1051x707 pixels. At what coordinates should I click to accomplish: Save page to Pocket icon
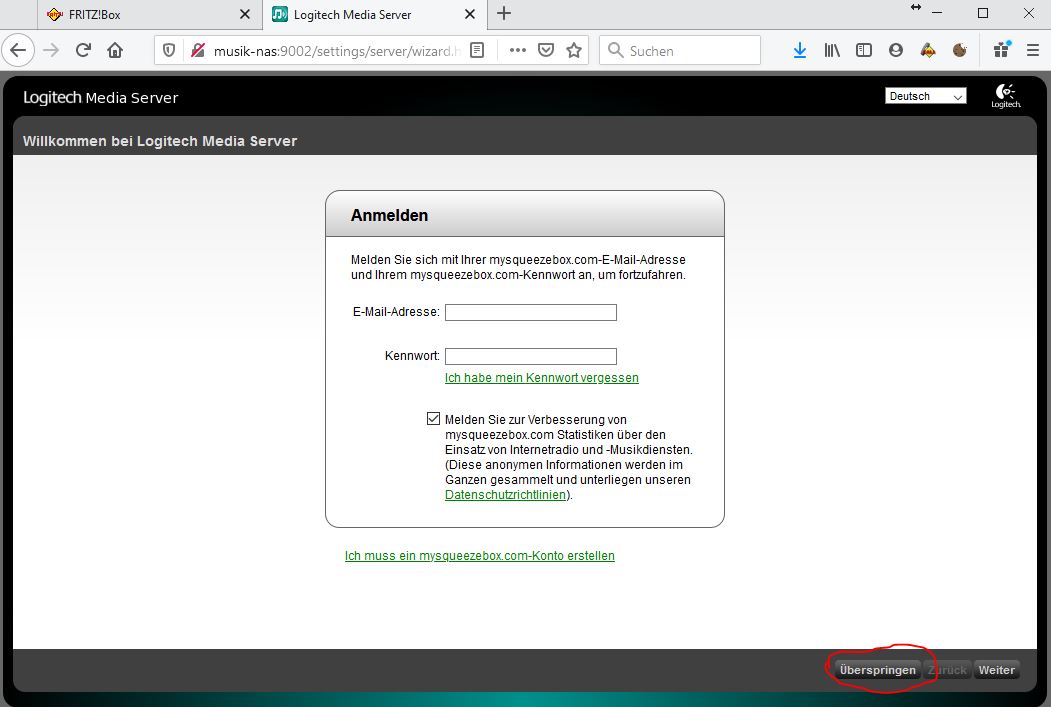pos(546,50)
